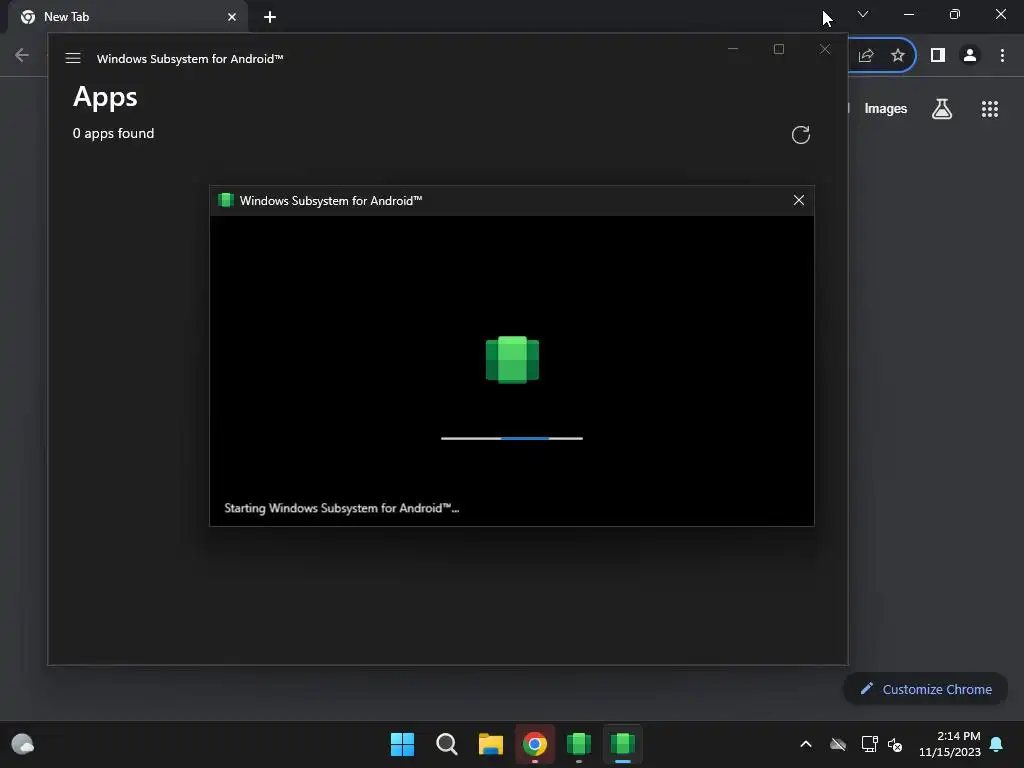Click the small WSA icon in the dialog title bar
Viewport: 1024px width, 768px height.
pyautogui.click(x=226, y=200)
